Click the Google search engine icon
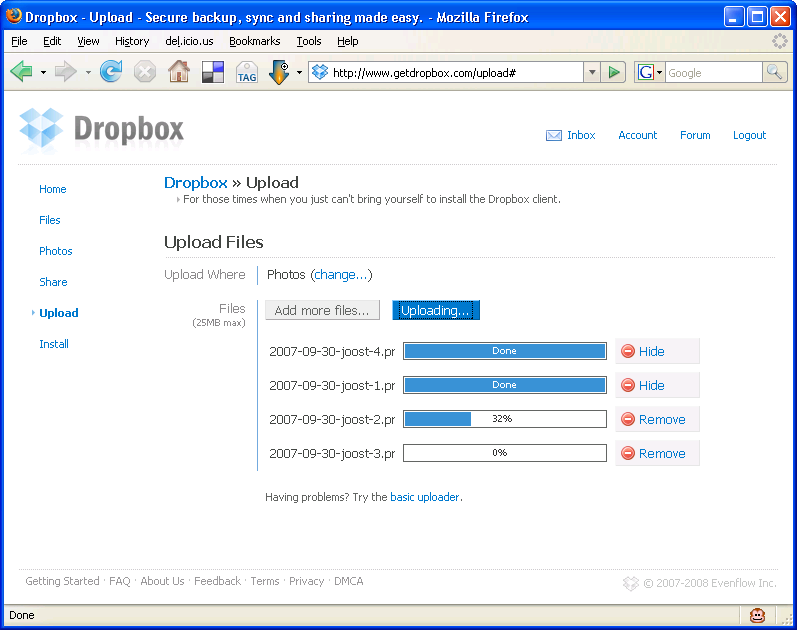Viewport: 797px width, 630px height. pyautogui.click(x=646, y=72)
